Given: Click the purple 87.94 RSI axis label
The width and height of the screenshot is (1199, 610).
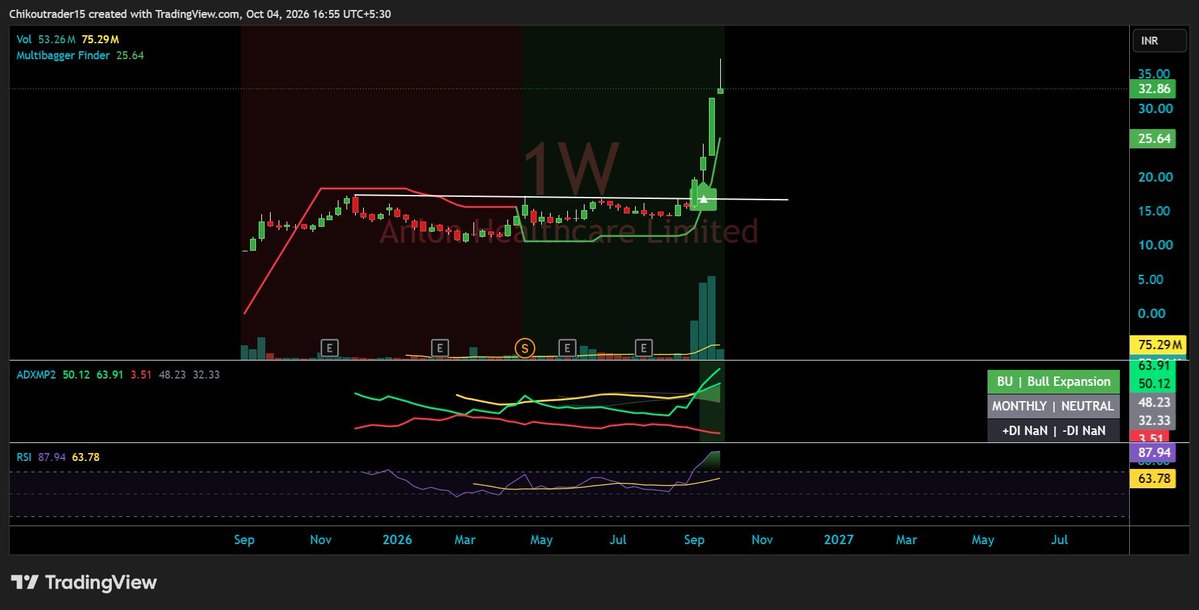Looking at the screenshot, I should tap(1153, 453).
